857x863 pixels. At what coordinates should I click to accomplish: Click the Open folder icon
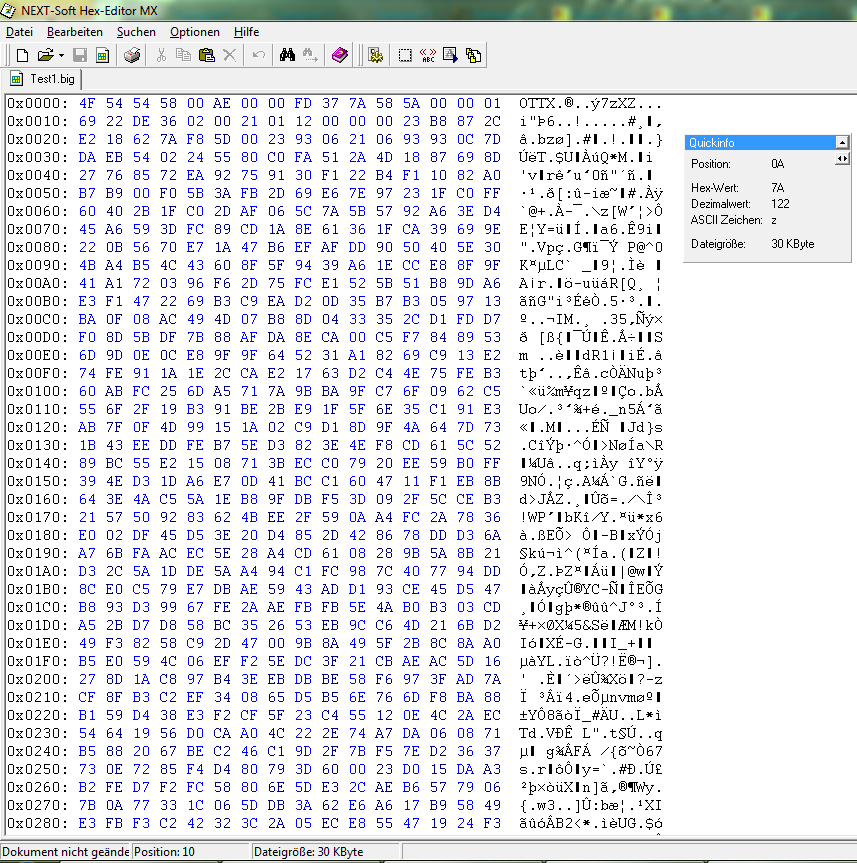click(x=44, y=55)
